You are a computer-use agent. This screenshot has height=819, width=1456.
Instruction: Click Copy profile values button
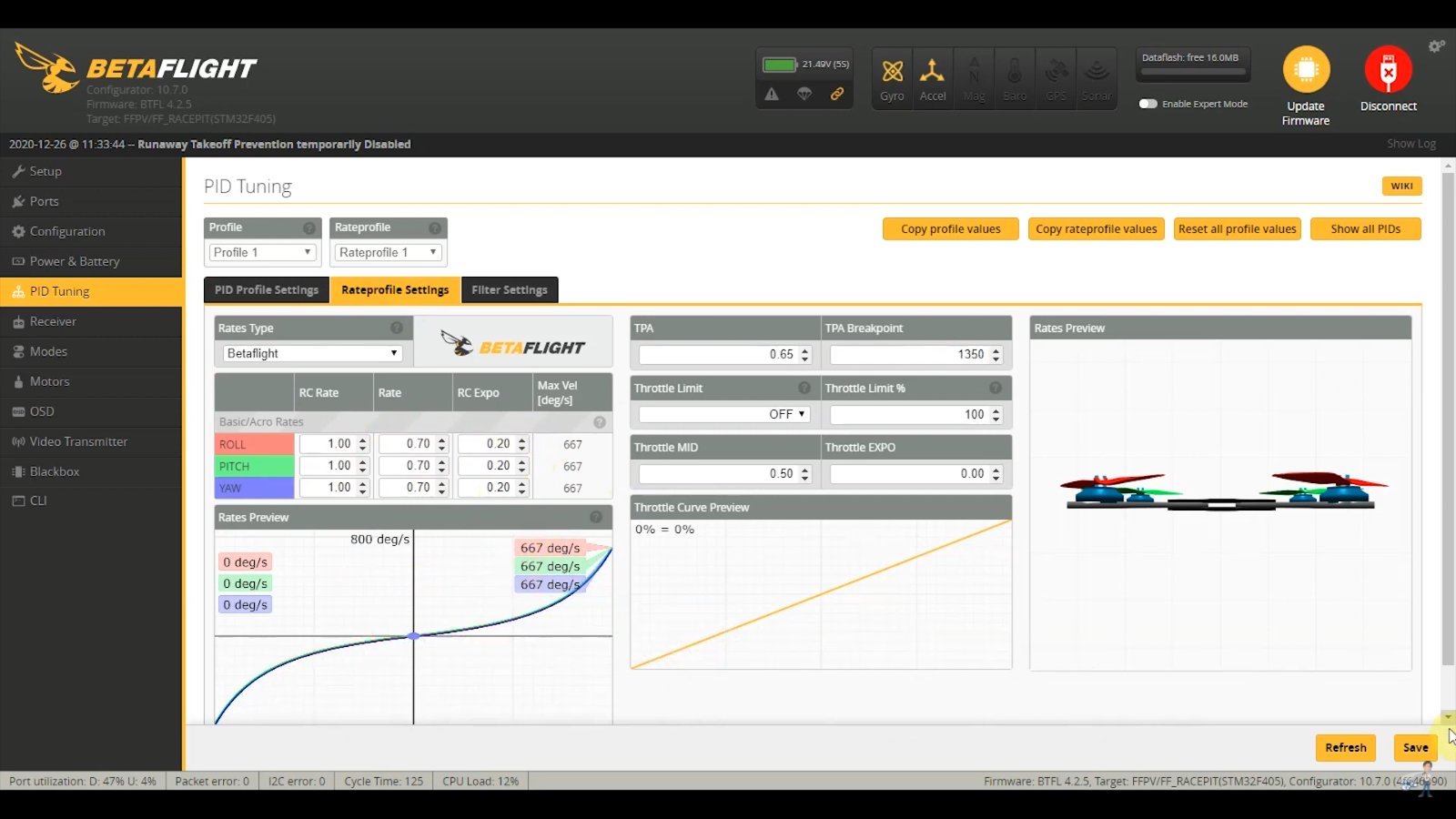click(x=951, y=229)
